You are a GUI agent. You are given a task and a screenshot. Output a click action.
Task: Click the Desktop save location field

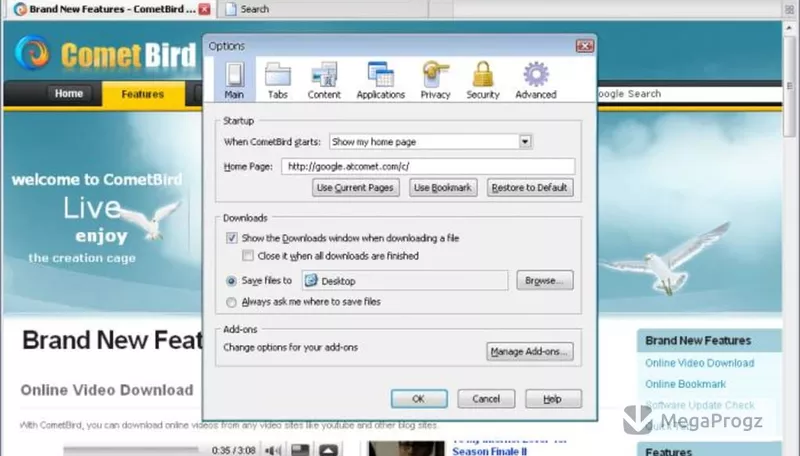click(405, 281)
